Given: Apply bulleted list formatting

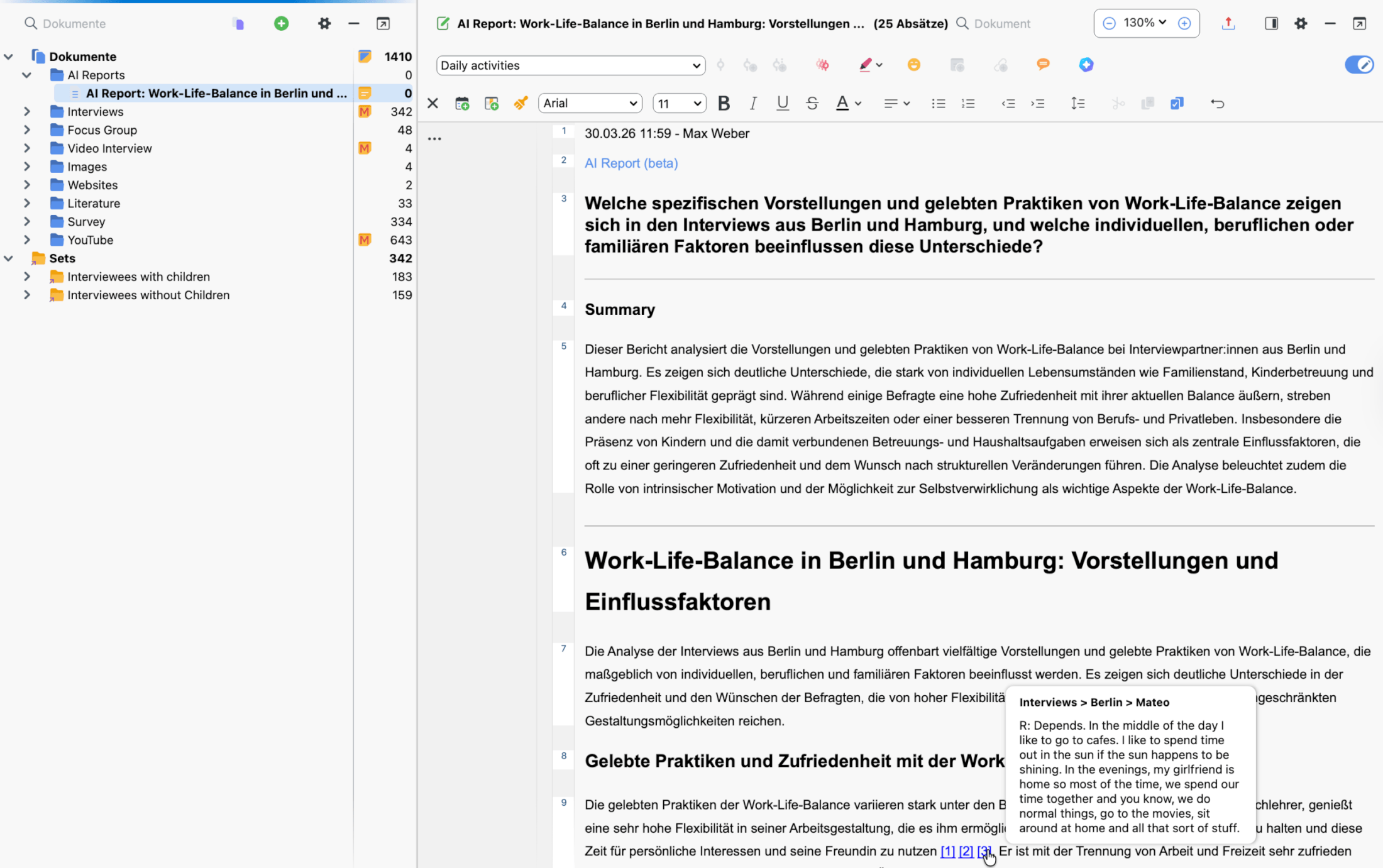Looking at the screenshot, I should click(939, 103).
